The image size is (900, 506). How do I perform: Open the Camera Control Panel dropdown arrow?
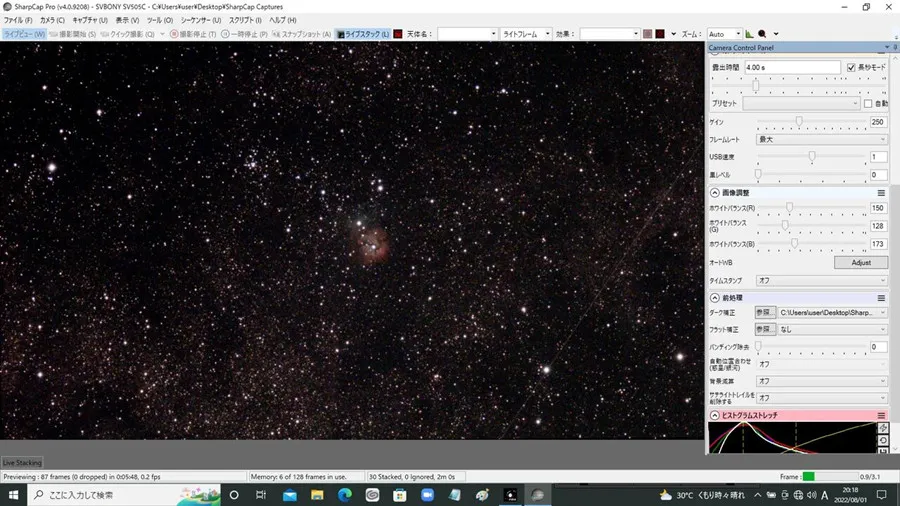point(887,48)
